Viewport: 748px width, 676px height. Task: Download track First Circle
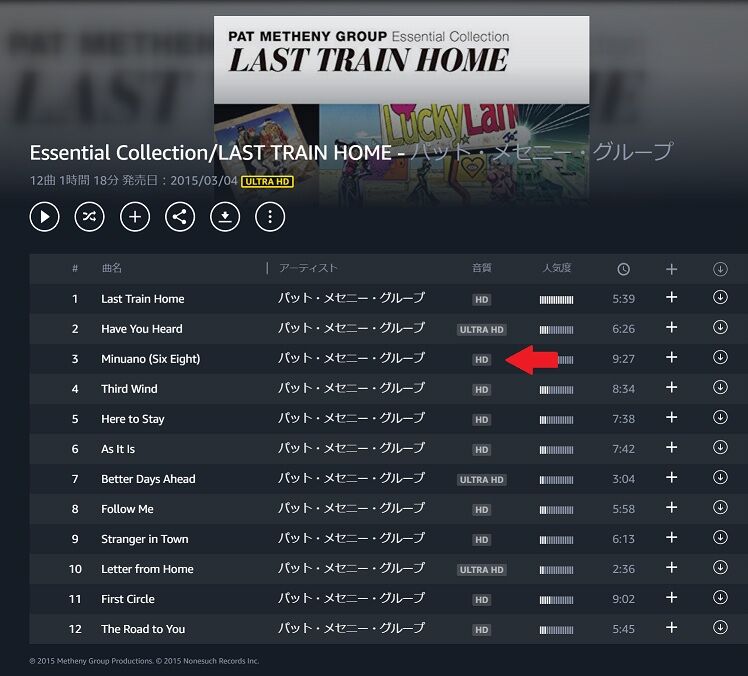pos(720,598)
